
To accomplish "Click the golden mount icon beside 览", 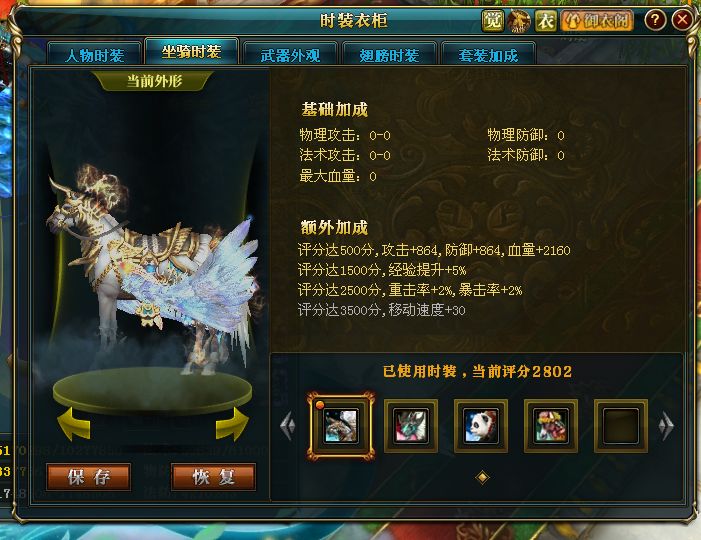I will click(x=519, y=21).
